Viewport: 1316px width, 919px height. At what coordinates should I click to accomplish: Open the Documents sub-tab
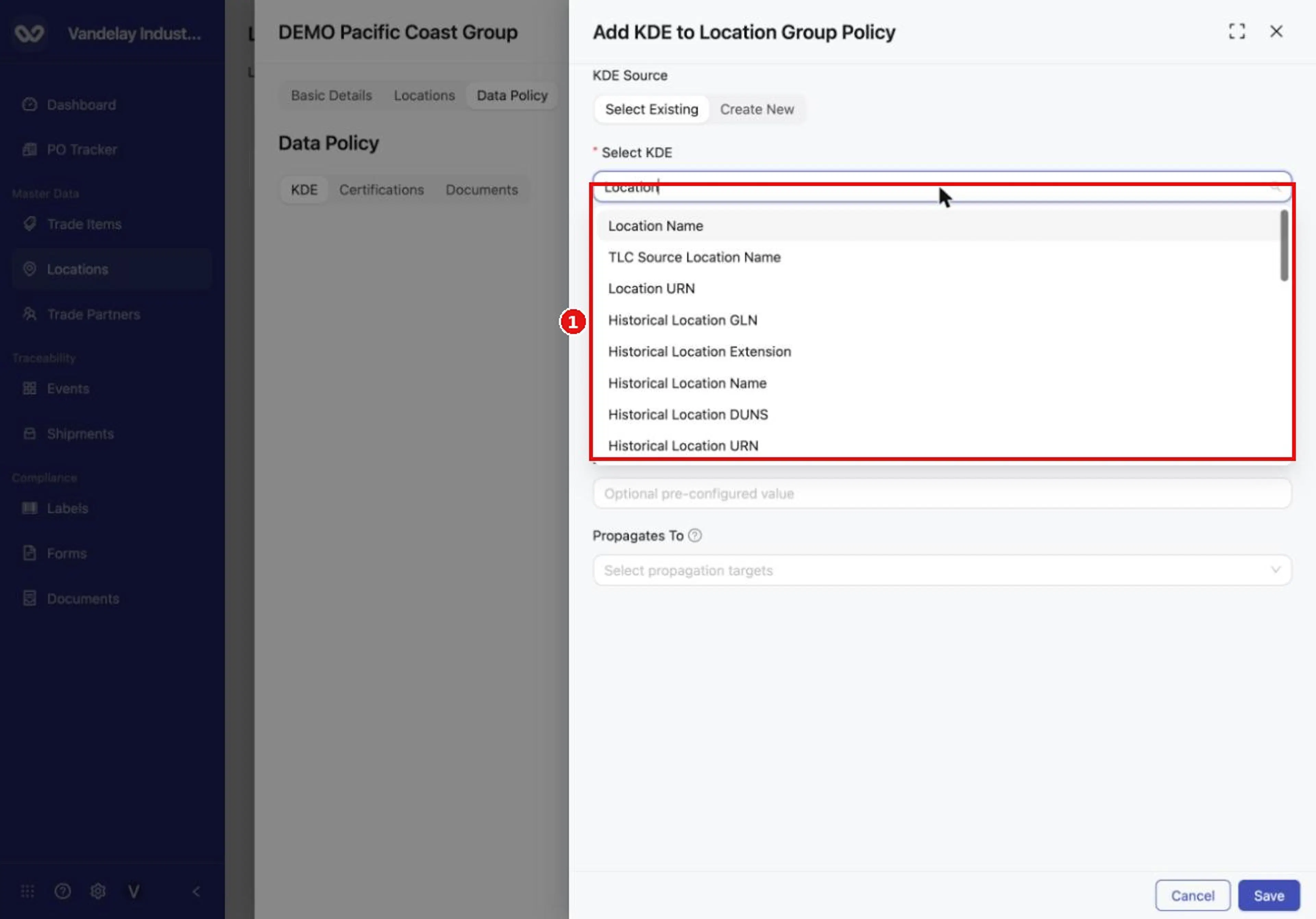pyautogui.click(x=482, y=189)
